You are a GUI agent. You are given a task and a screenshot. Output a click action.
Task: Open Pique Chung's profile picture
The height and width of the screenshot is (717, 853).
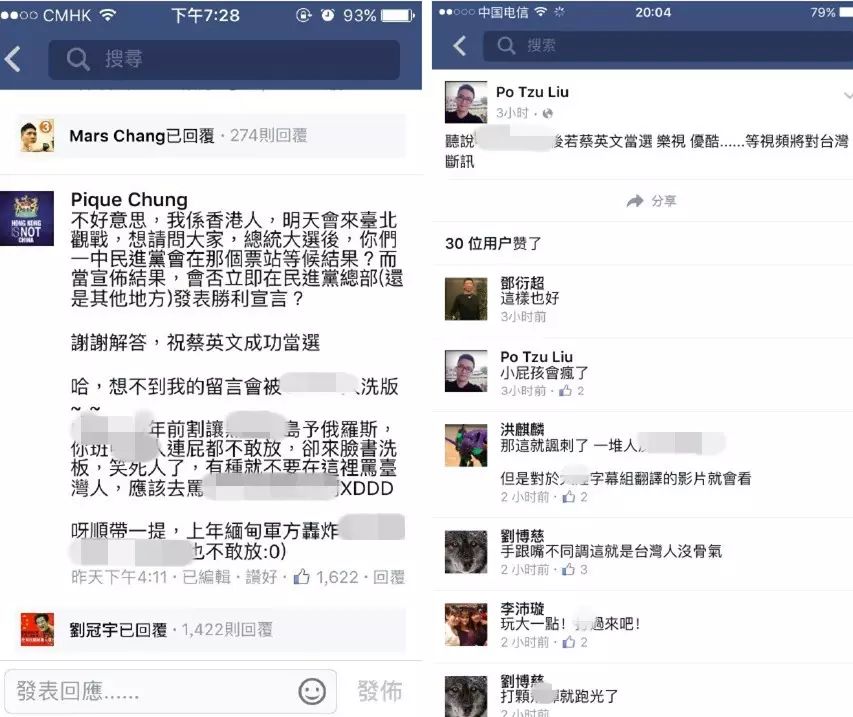[x=27, y=219]
